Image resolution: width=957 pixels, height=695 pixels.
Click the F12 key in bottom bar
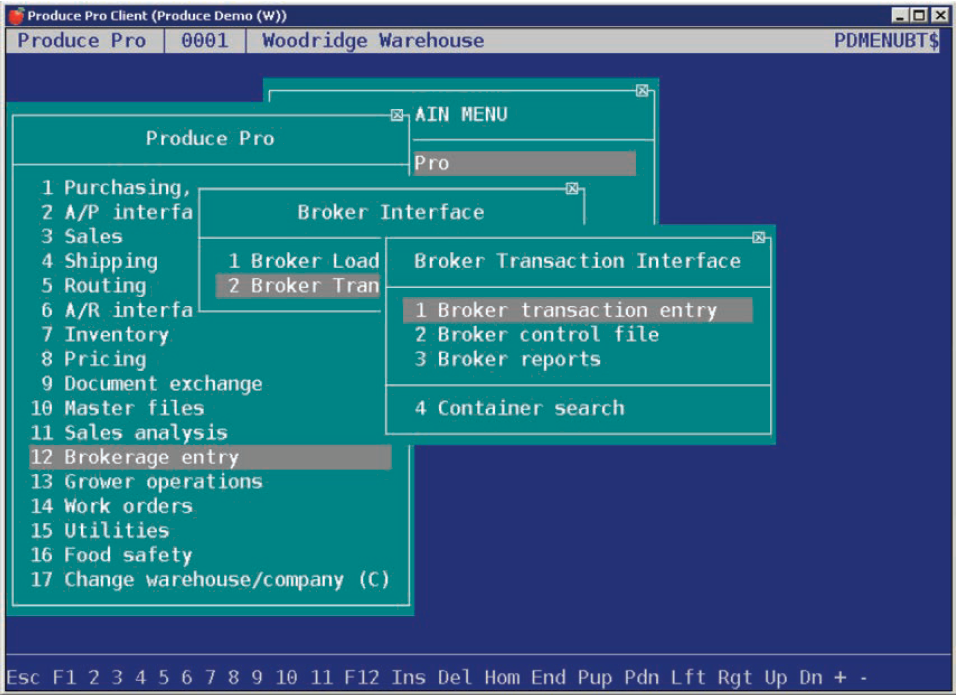361,677
